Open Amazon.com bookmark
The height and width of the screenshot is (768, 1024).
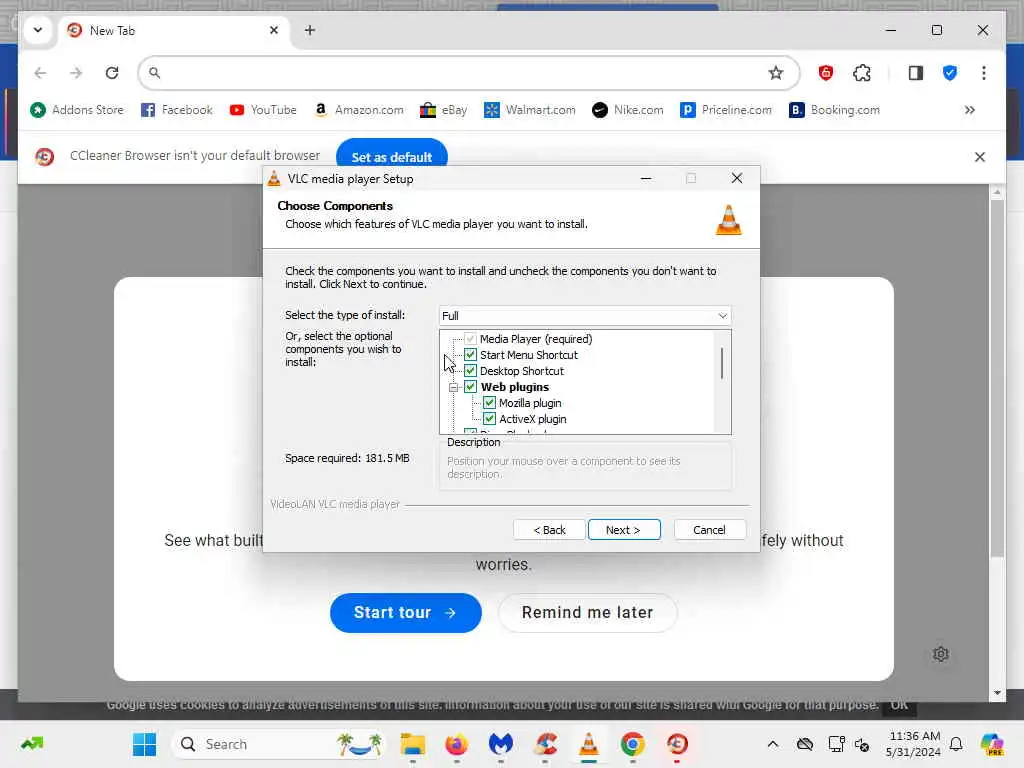(359, 110)
